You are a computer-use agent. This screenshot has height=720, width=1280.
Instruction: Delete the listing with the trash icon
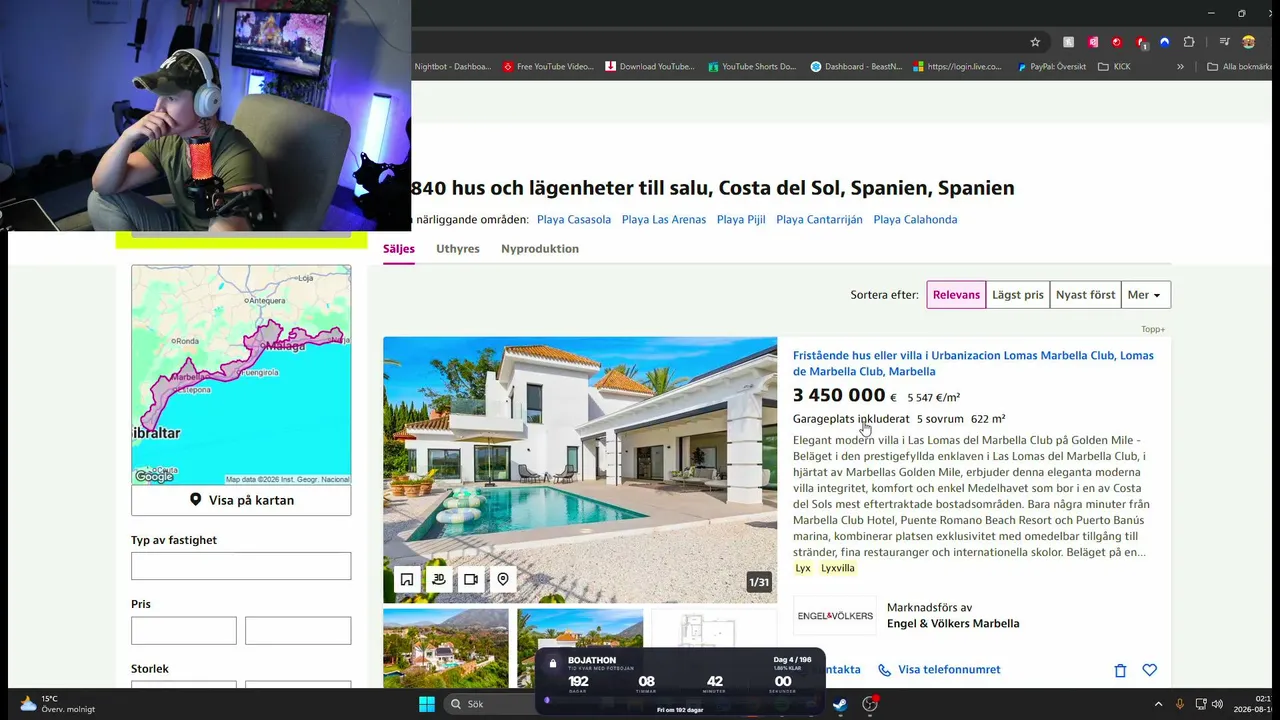point(1120,670)
